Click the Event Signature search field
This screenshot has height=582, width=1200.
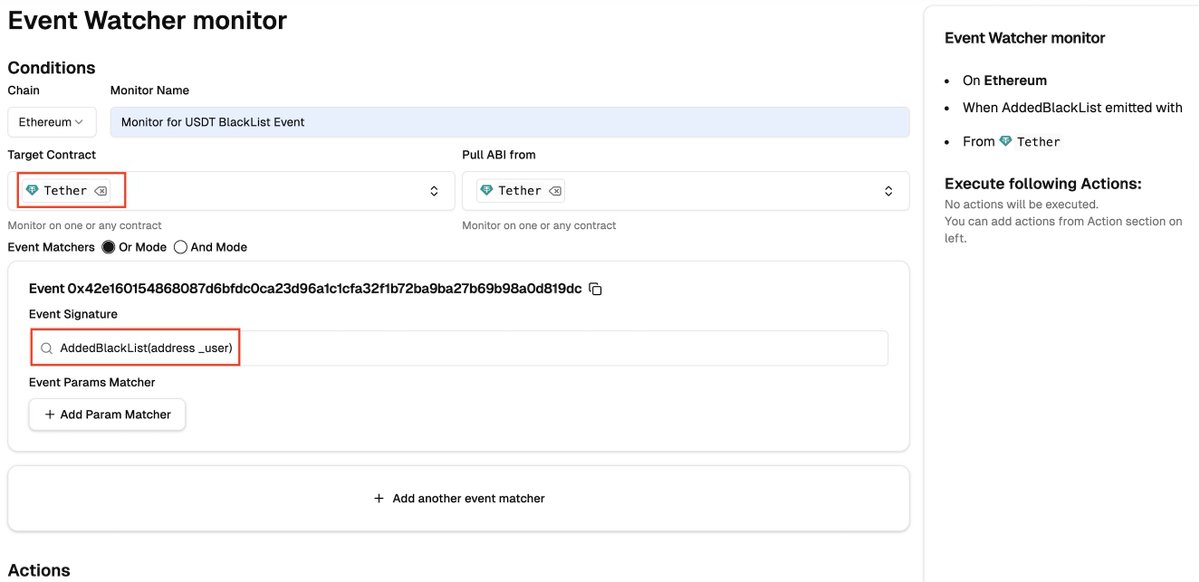[458, 348]
